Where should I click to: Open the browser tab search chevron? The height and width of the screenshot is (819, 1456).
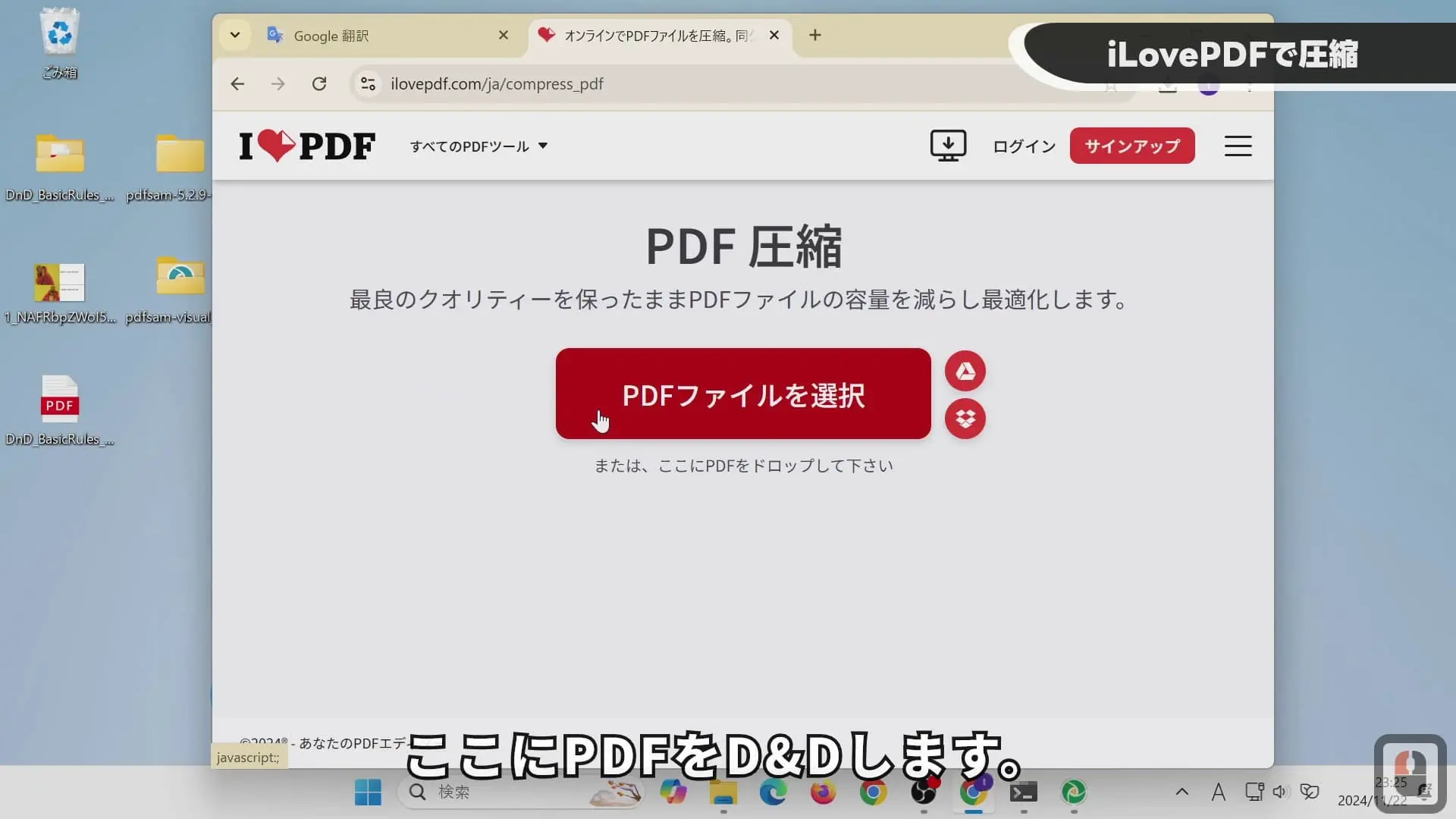(235, 35)
